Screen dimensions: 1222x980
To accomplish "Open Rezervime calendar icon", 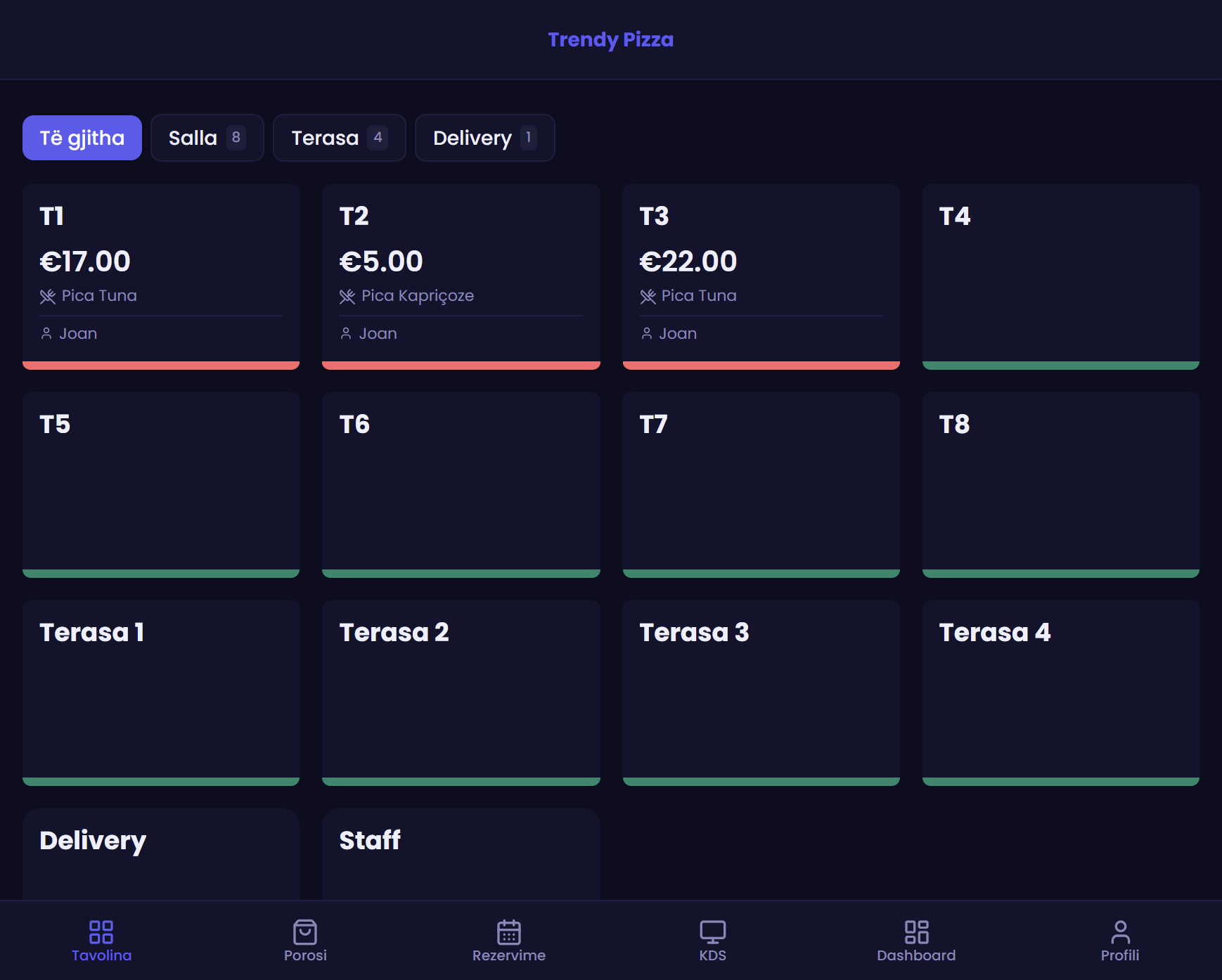I will coord(508,932).
